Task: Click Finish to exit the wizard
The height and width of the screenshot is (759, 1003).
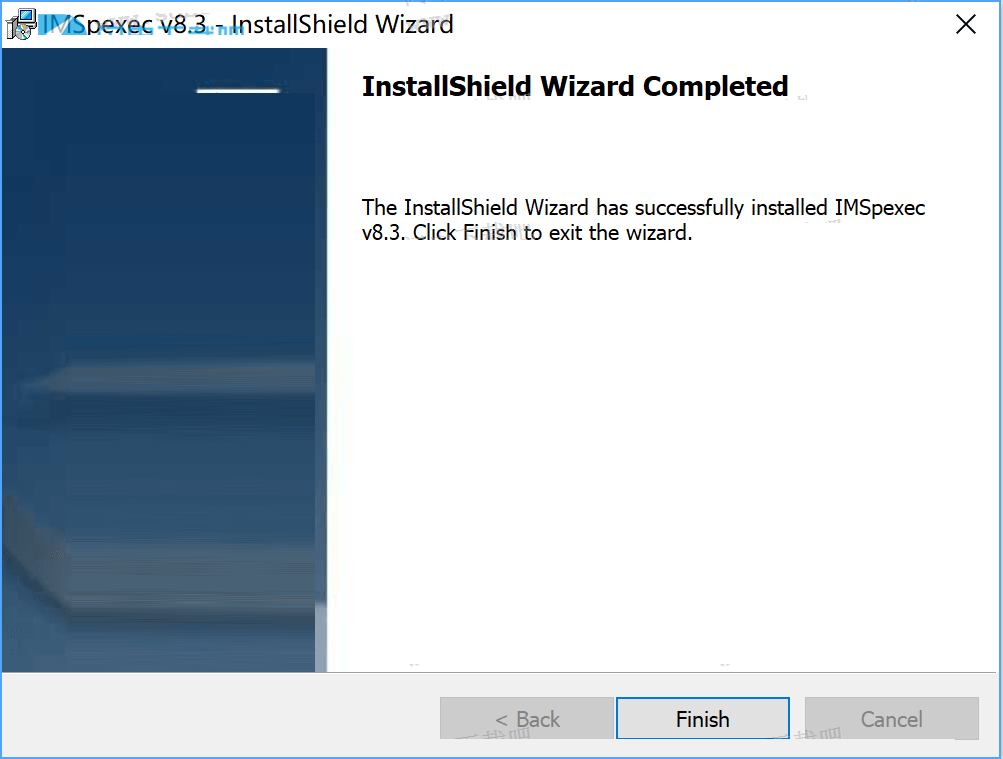Action: [702, 719]
